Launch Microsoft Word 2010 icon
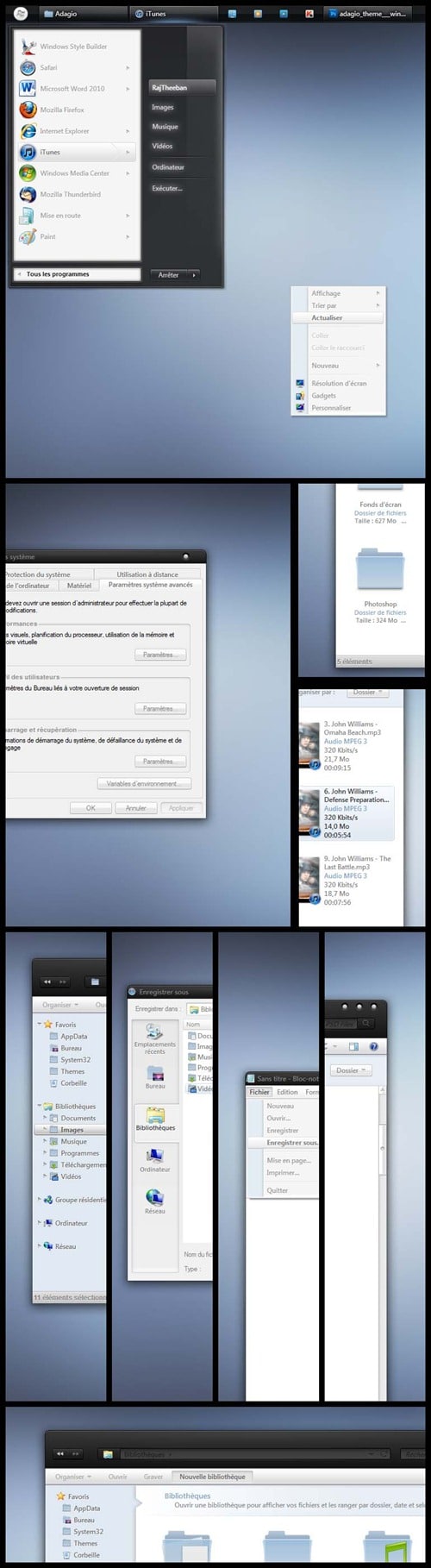This screenshot has height=1568, width=431. click(28, 89)
